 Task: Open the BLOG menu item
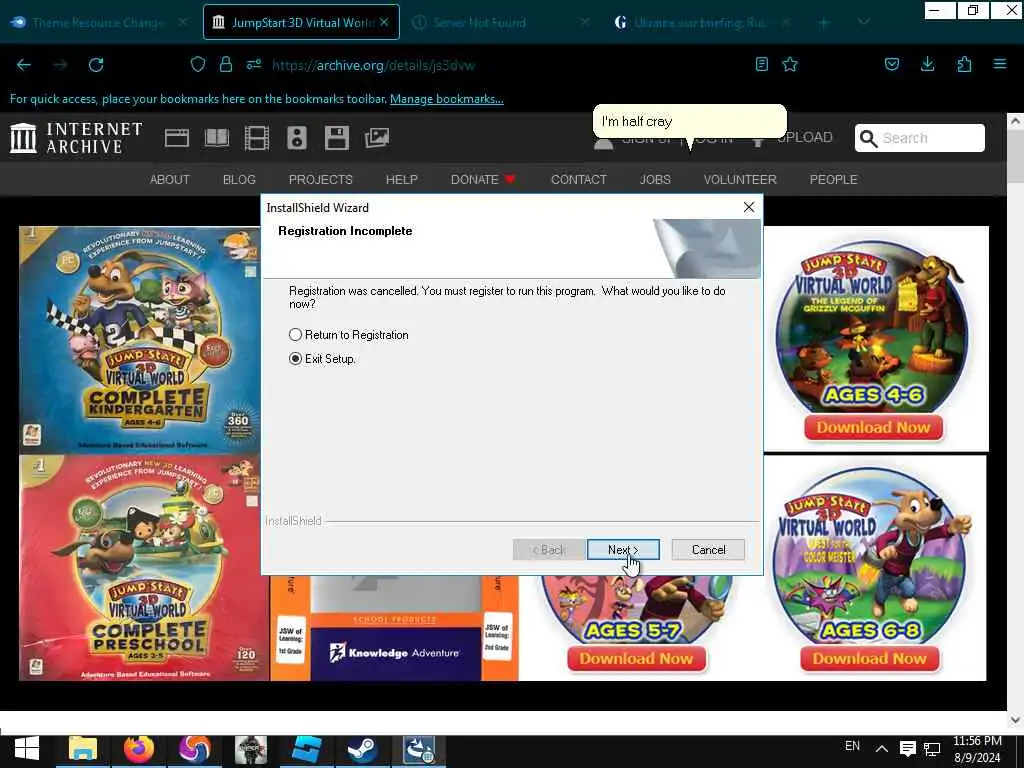239,180
